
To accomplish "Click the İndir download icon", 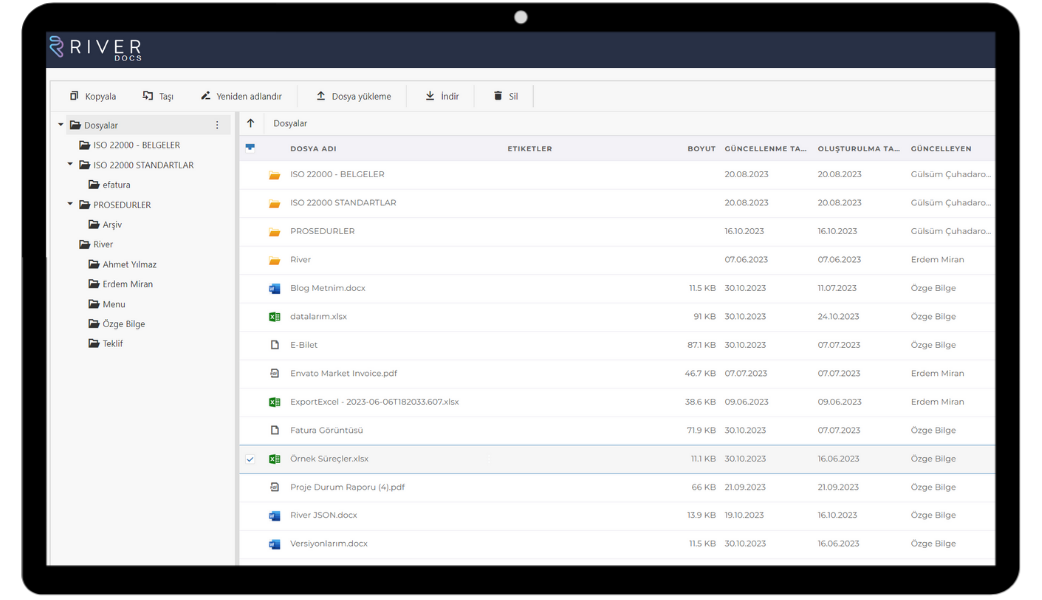I will 430,96.
